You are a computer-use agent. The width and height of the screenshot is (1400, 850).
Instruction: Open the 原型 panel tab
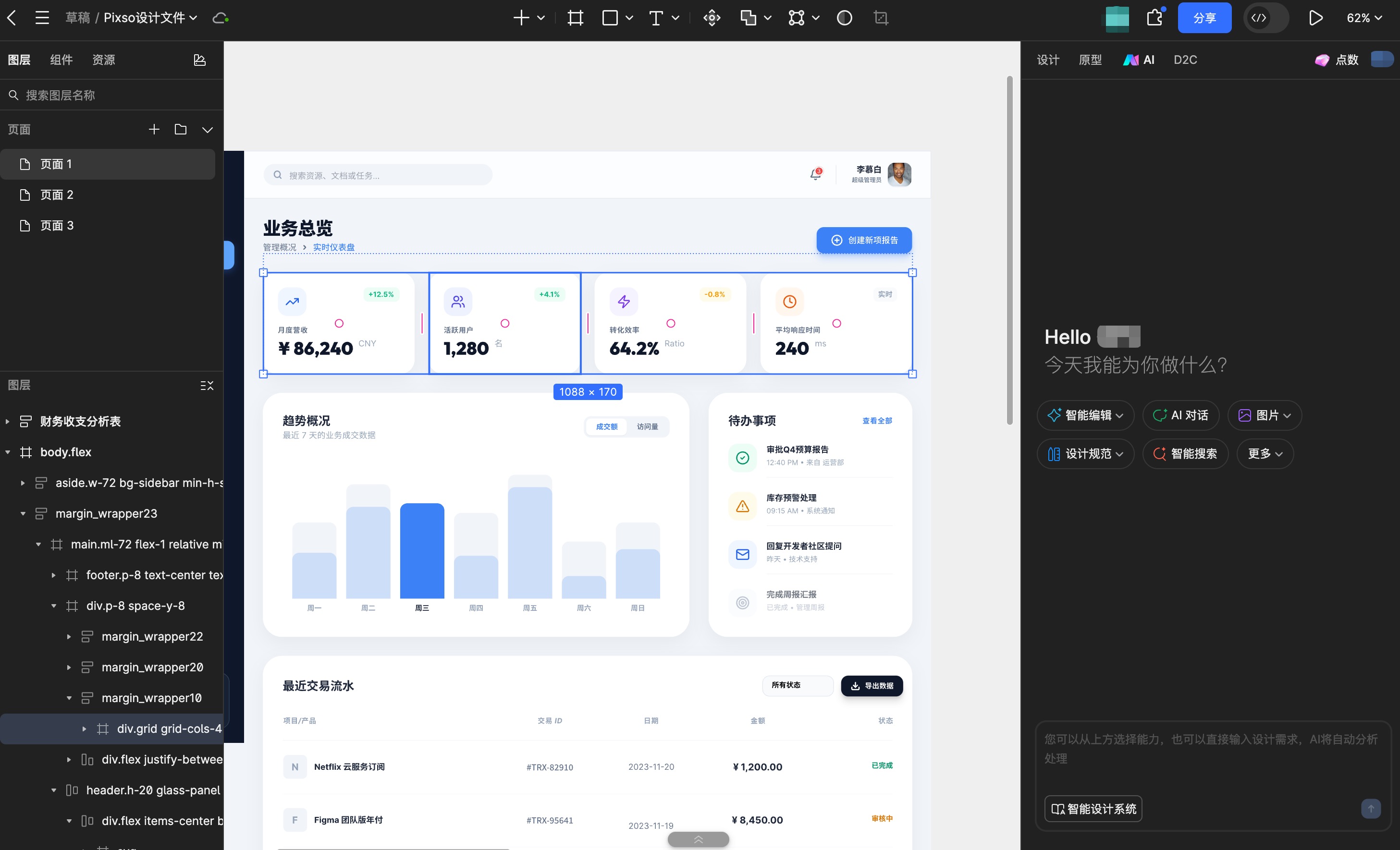point(1090,60)
